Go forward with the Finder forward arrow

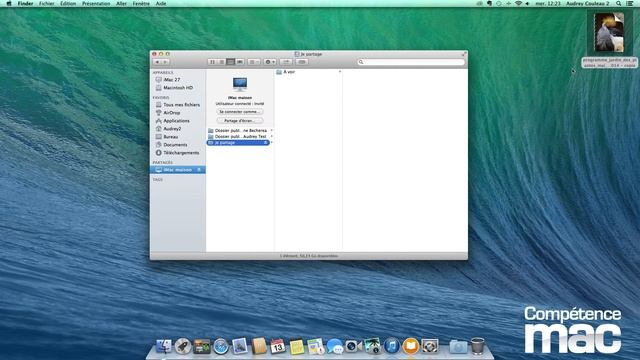(x=165, y=62)
